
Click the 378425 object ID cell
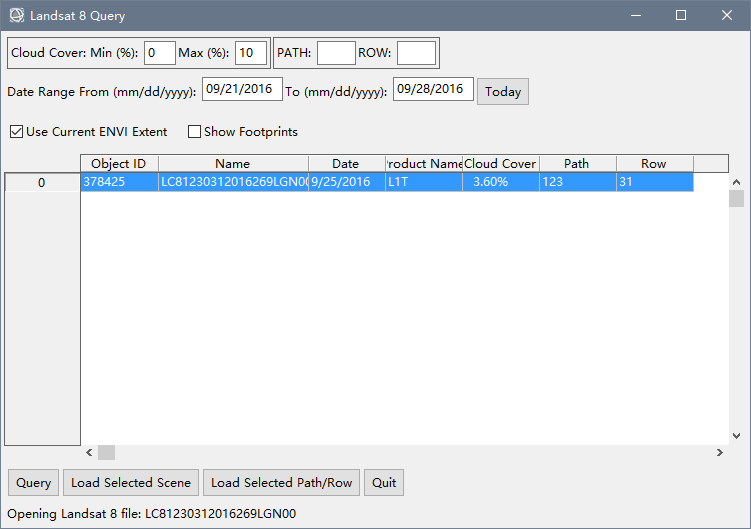(x=119, y=182)
